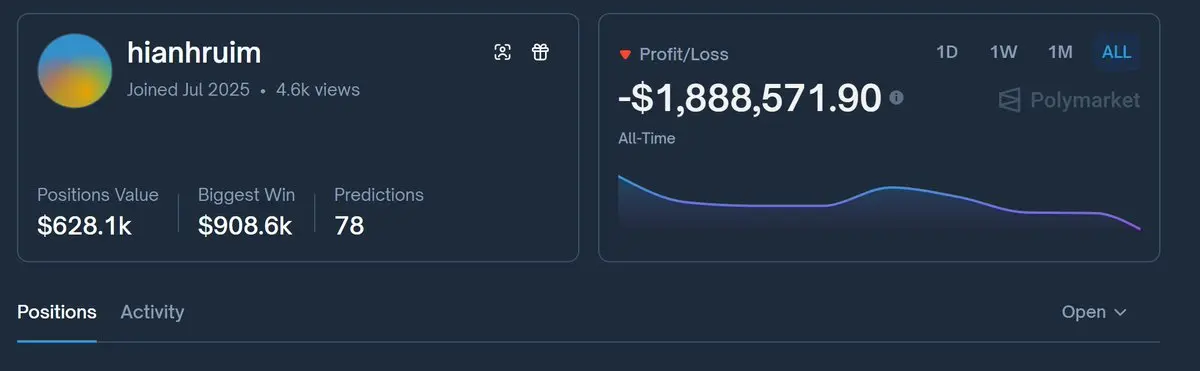Click the Positions Value $628.1k stat

98,211
